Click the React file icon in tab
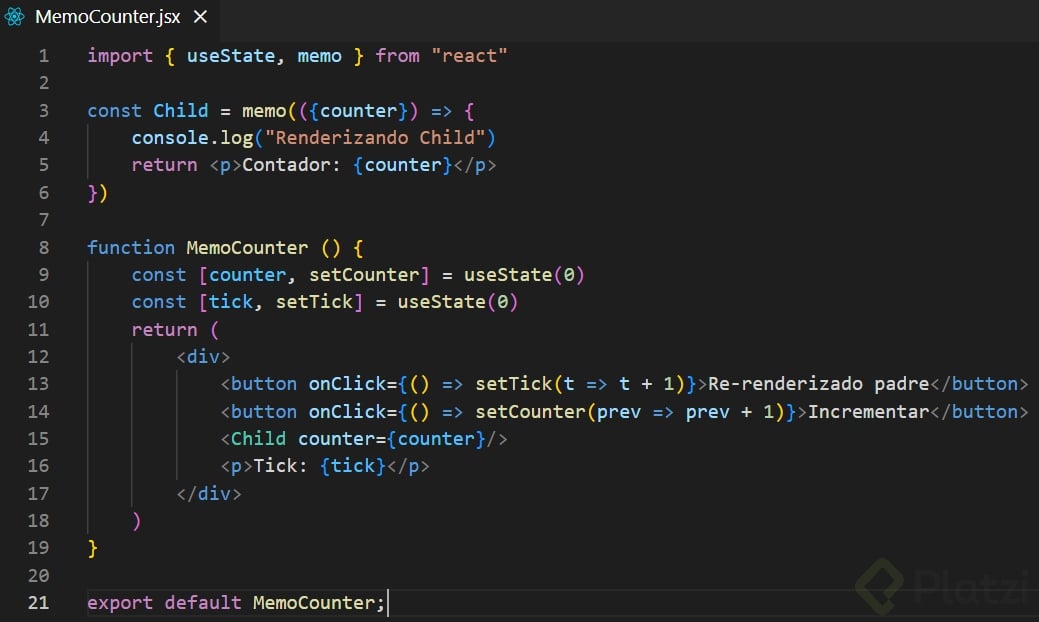Screen dimensions: 1039x622 (15, 17)
